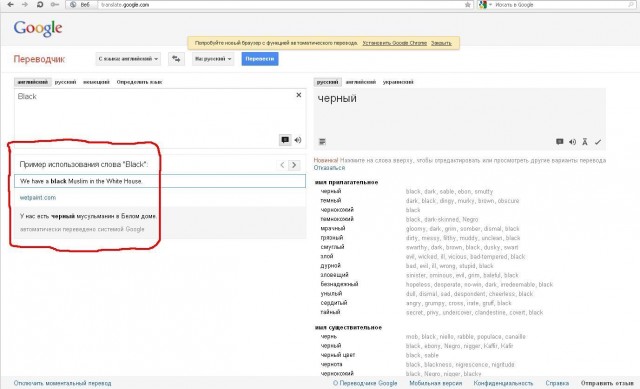Click 'Отправить отзыв' feedback link
Image resolution: width=640 pixels, height=389 pixels.
tap(607, 383)
